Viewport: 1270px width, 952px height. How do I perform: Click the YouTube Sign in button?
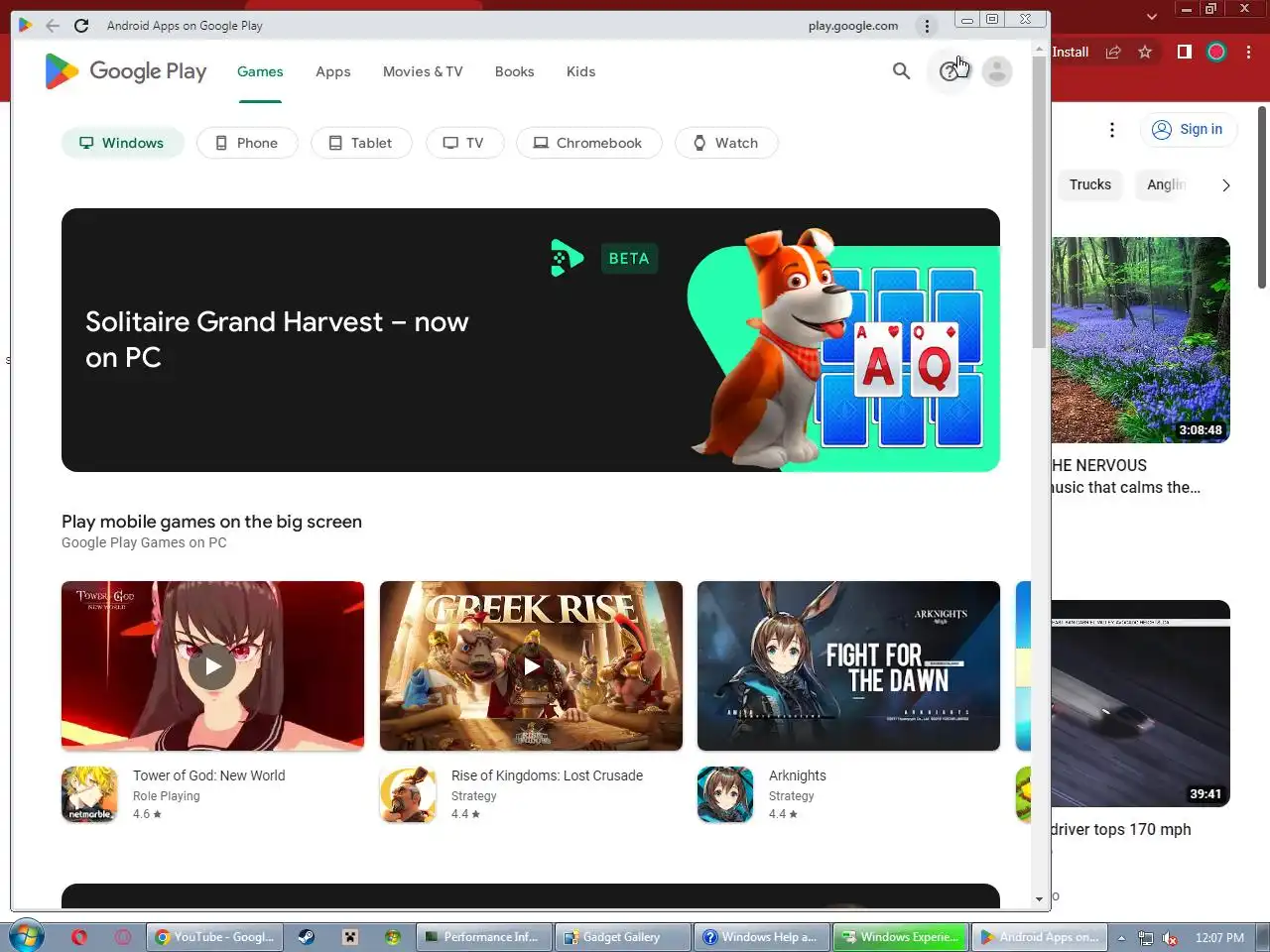tap(1188, 130)
